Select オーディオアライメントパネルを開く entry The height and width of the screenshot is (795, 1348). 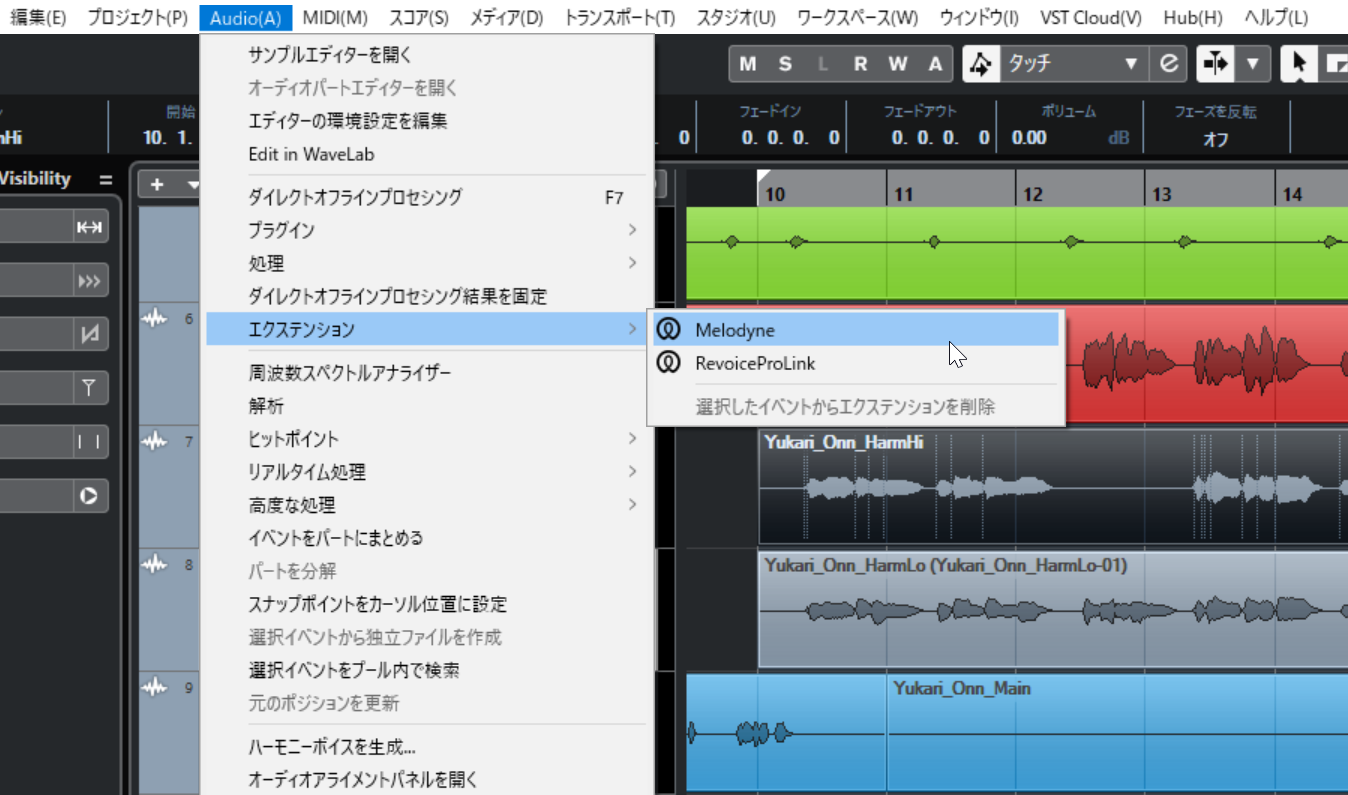427,779
